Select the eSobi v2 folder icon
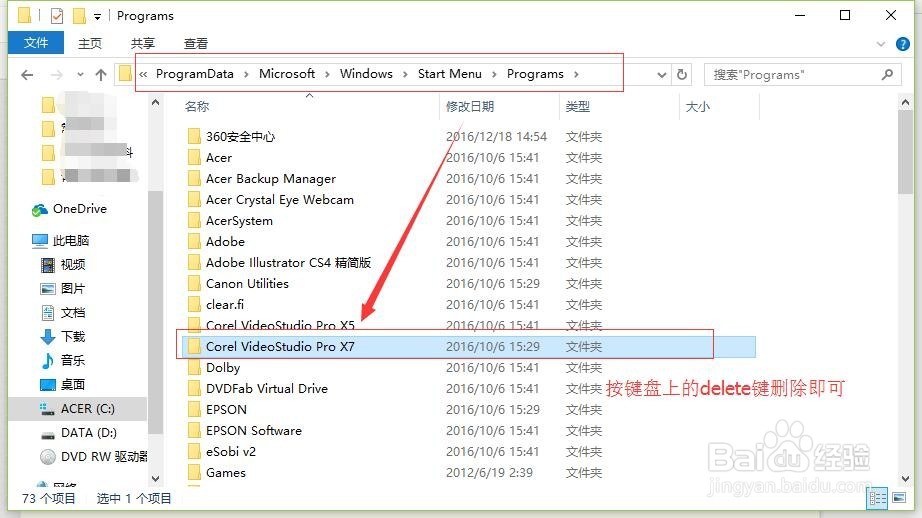922x518 pixels. tap(193, 452)
